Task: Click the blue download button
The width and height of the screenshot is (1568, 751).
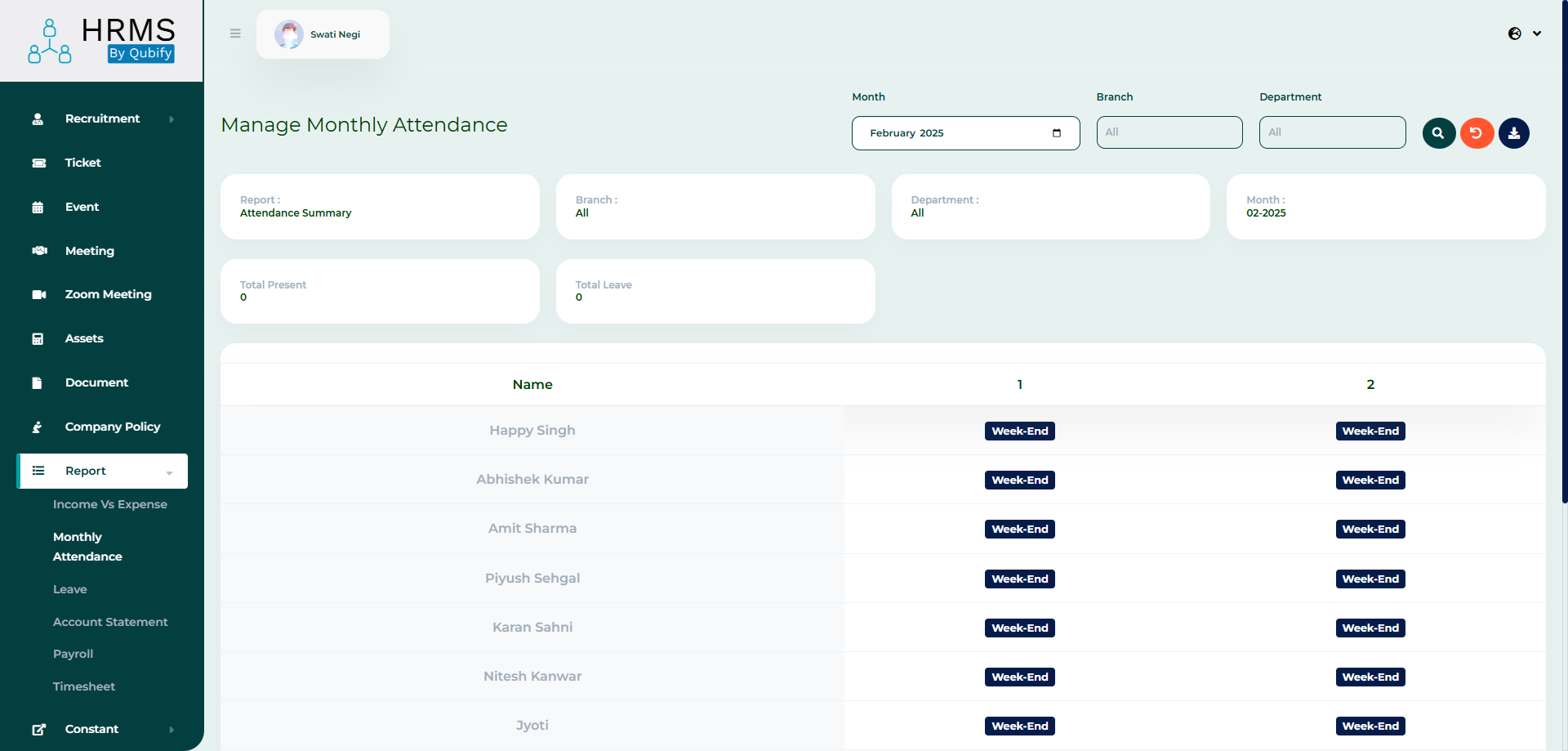Action: pos(1514,133)
